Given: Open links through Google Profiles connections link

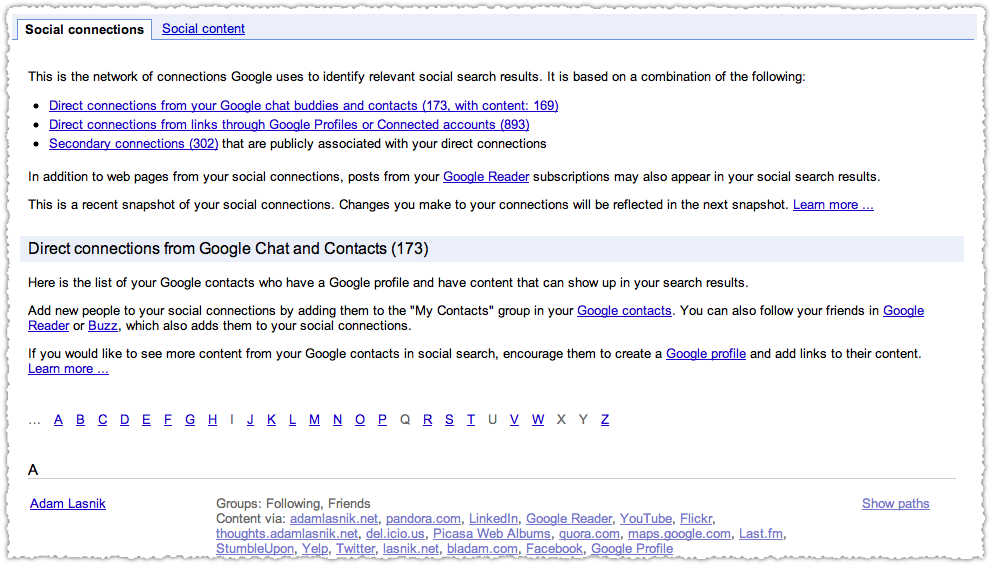Looking at the screenshot, I should 289,125.
